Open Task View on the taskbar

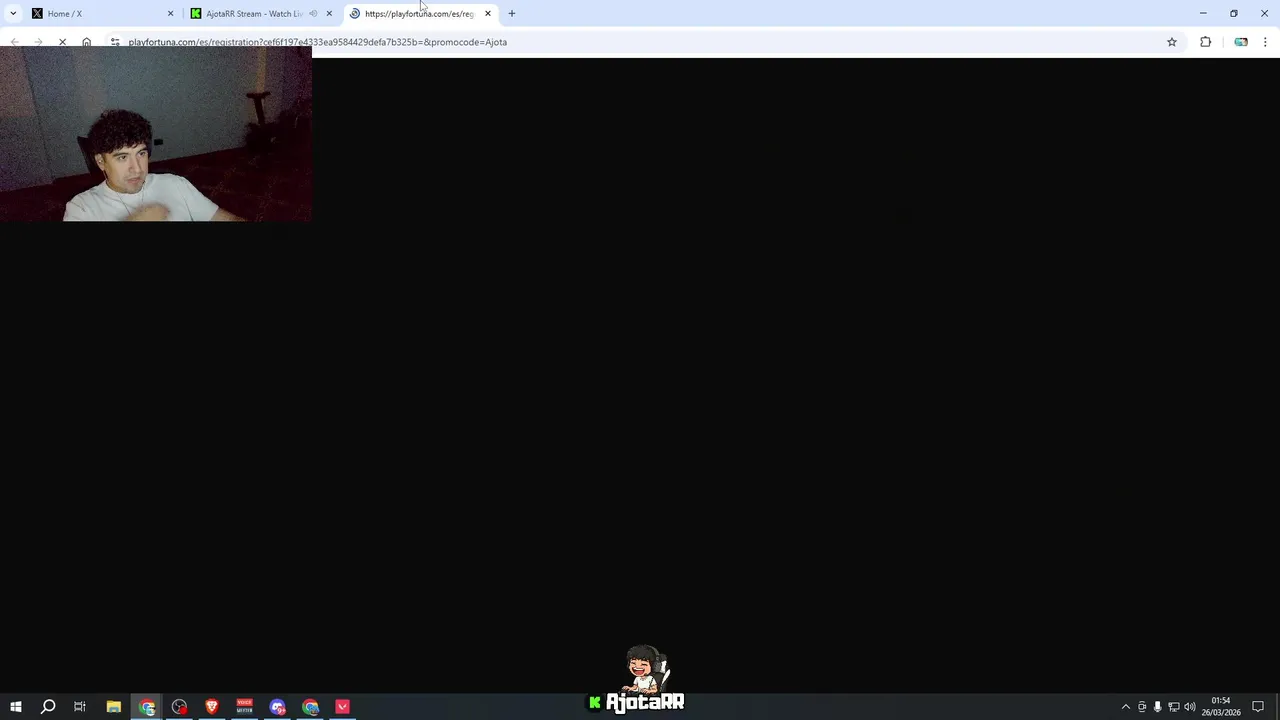[80, 707]
